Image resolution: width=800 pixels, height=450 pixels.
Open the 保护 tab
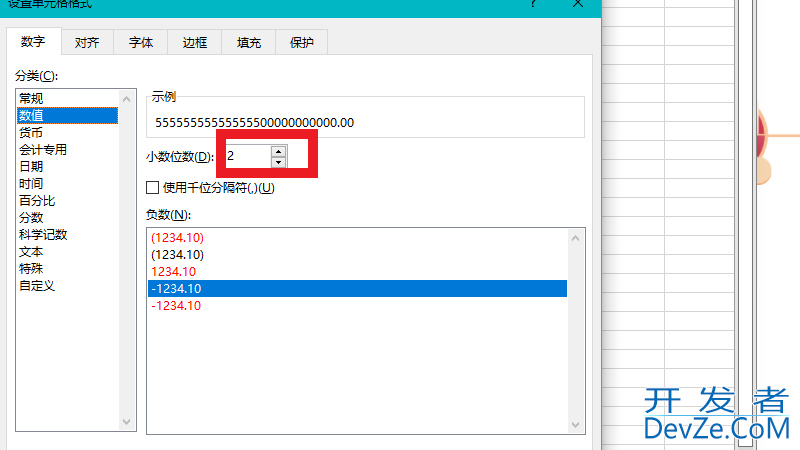point(302,43)
